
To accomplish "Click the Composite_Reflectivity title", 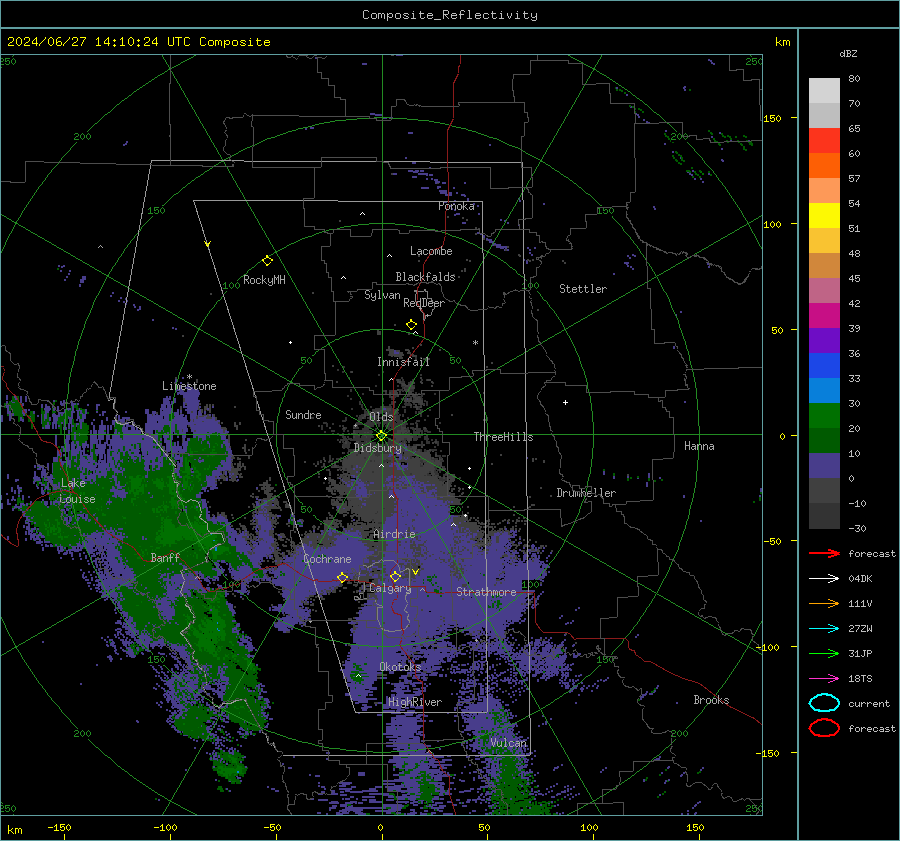I will coord(450,15).
